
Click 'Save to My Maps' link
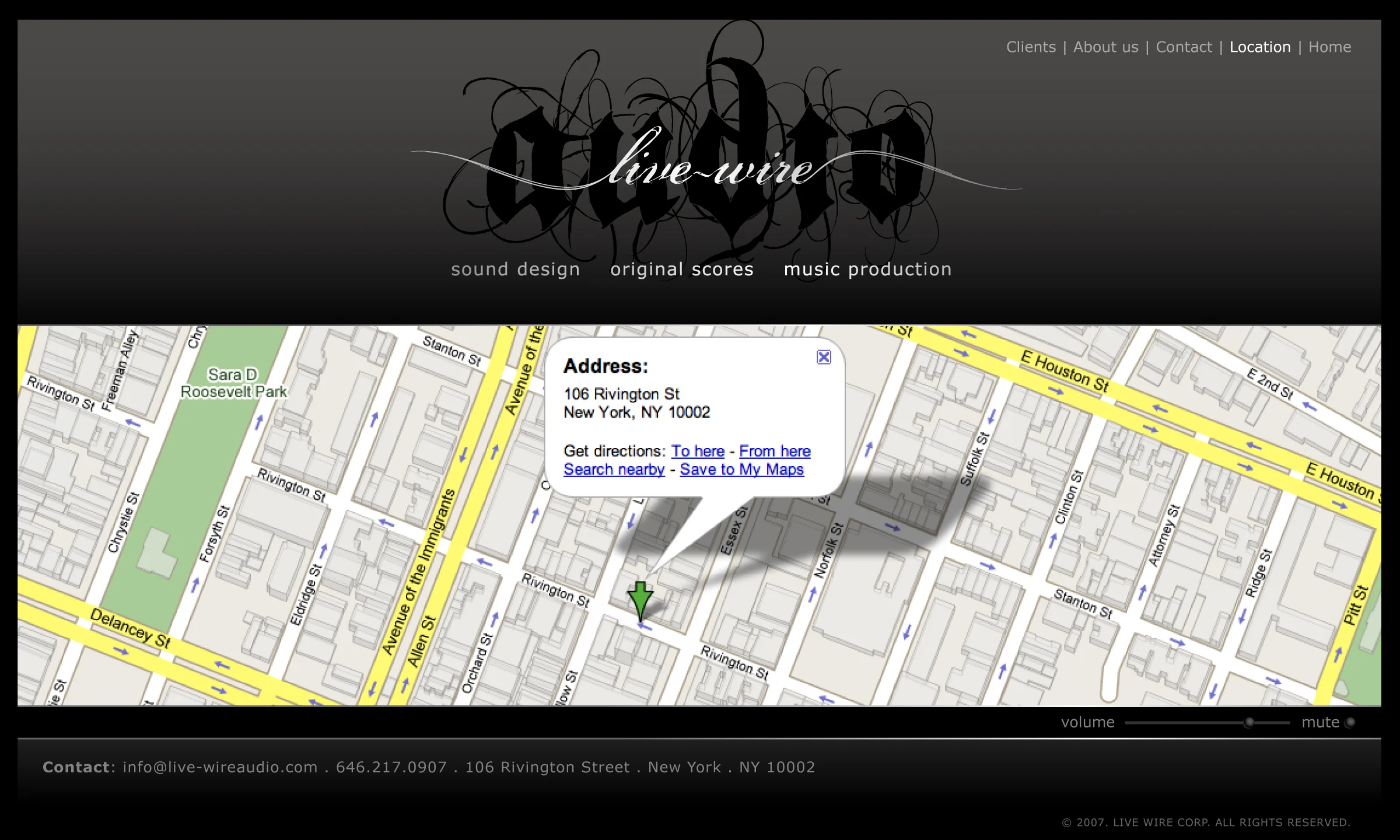(x=741, y=470)
